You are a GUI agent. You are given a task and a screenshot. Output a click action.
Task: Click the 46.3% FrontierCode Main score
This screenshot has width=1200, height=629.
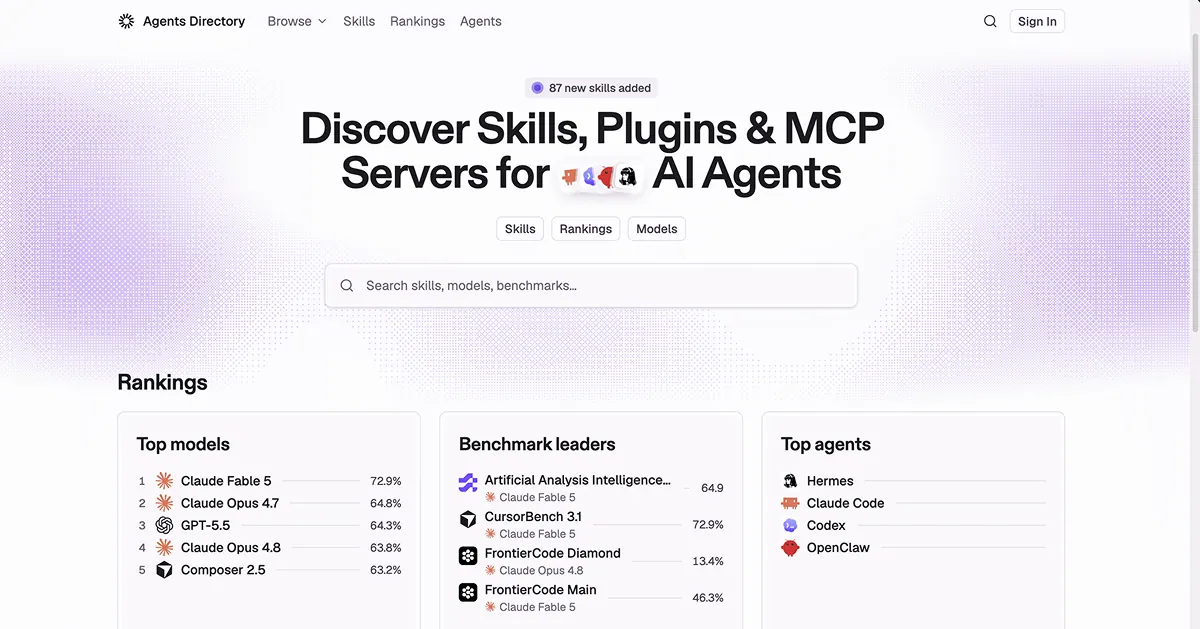point(708,597)
